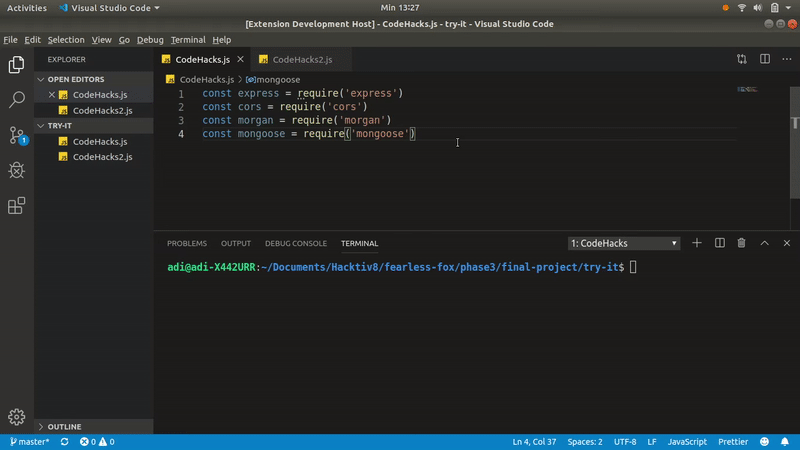Create a new terminal with plus icon
Screen dimensions: 800x450
point(696,243)
